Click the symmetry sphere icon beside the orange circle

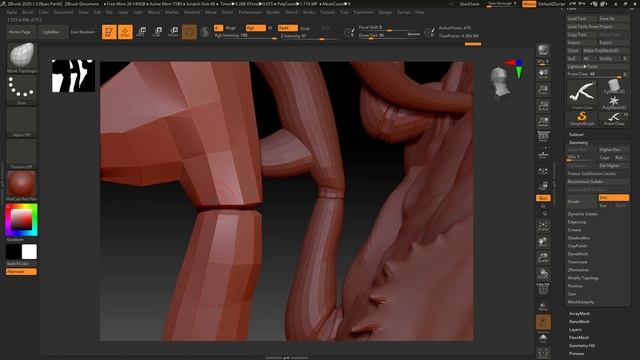tap(205, 31)
